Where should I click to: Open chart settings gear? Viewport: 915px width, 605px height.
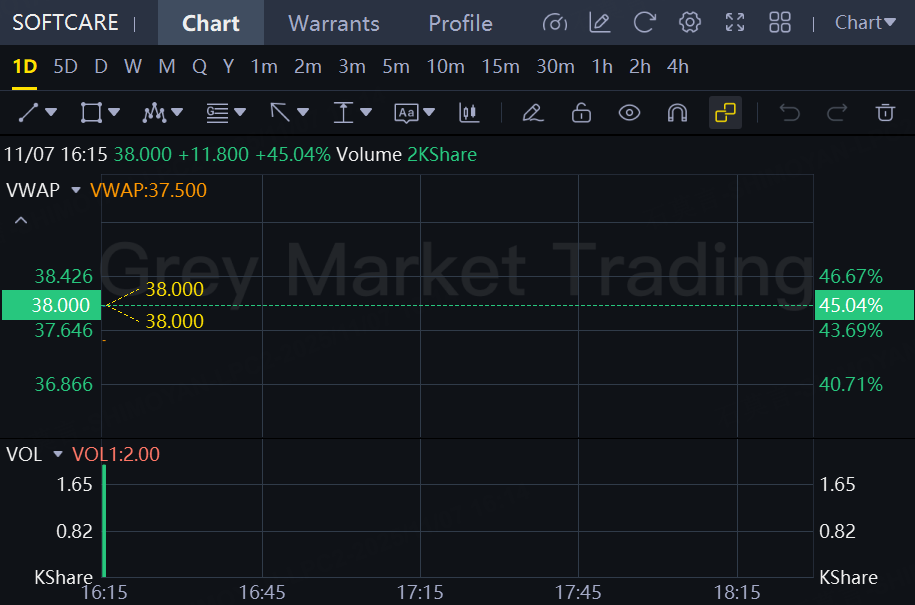(x=689, y=22)
